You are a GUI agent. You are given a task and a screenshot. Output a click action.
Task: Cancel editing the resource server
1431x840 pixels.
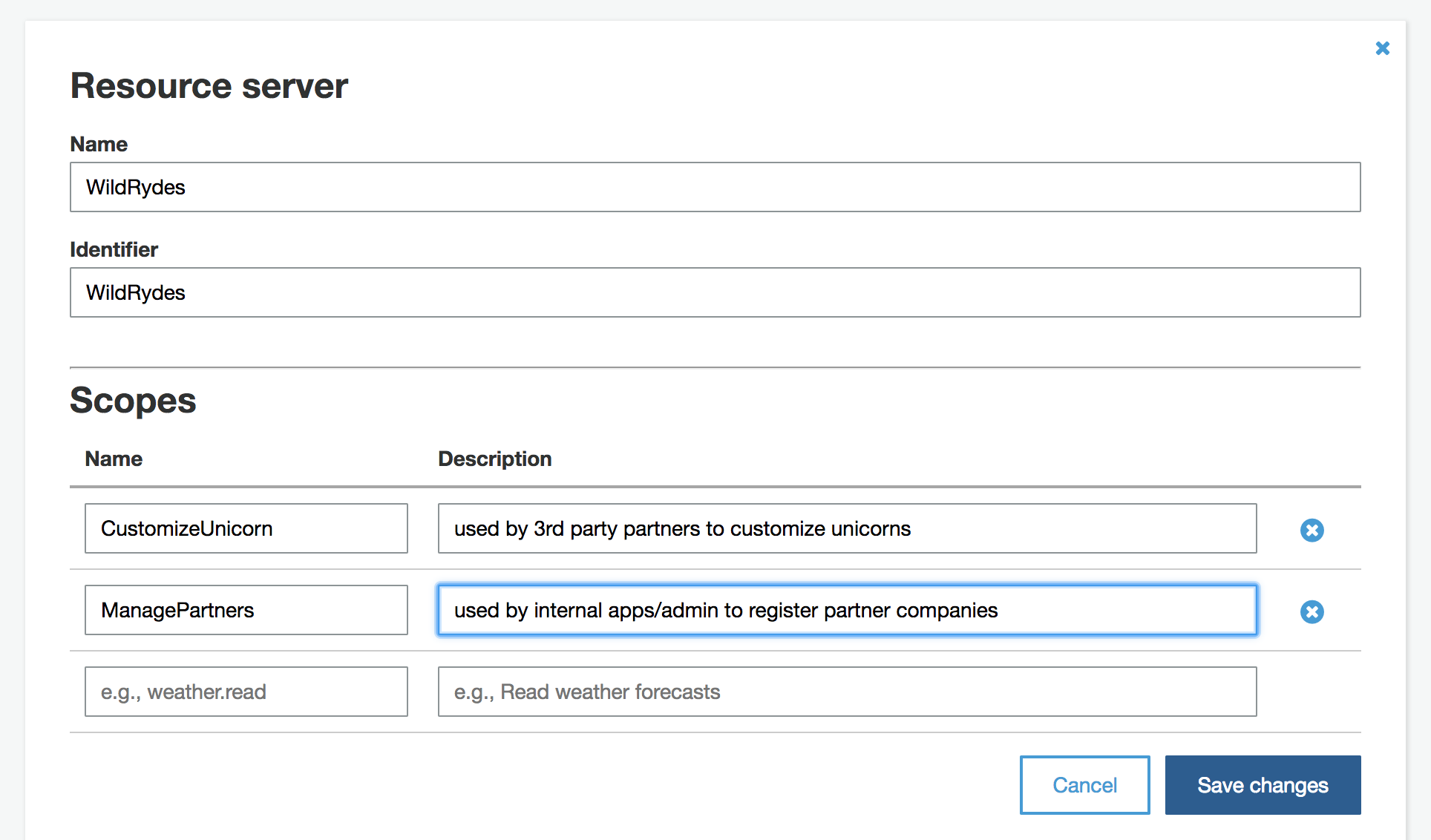[x=1084, y=785]
